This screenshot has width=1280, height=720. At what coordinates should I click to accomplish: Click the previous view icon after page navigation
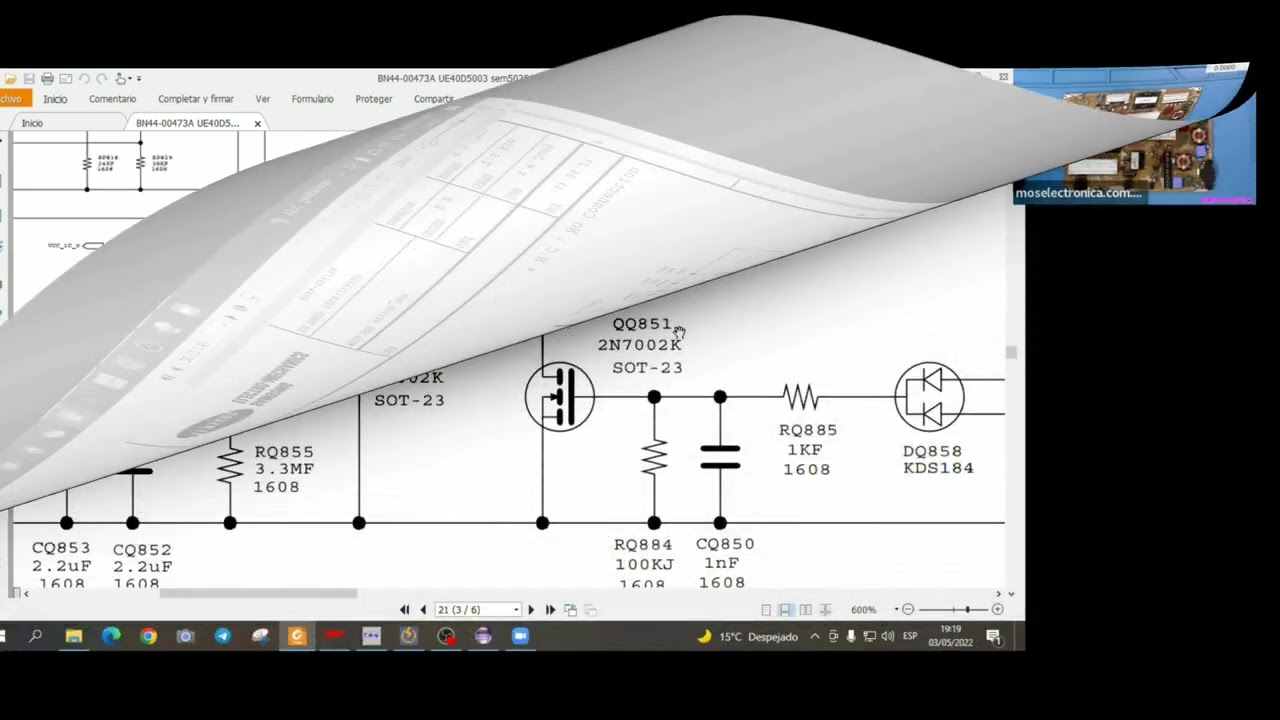tap(570, 609)
